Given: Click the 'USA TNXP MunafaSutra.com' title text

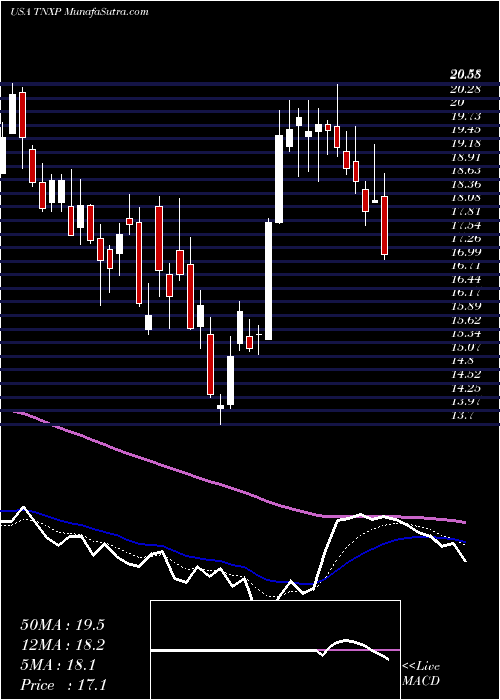Looking at the screenshot, I should [x=79, y=12].
